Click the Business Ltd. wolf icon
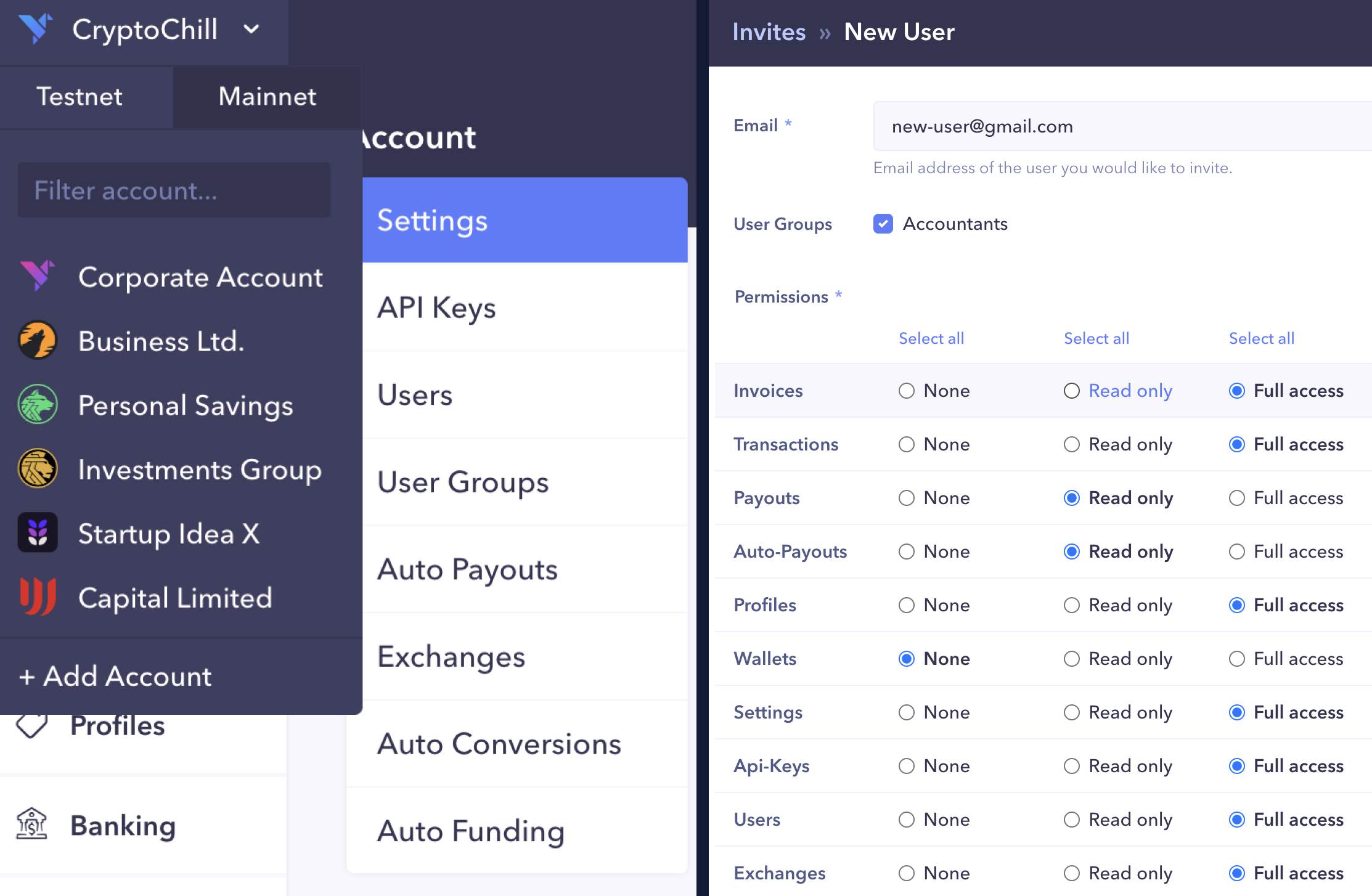The width and height of the screenshot is (1372, 896). (x=37, y=340)
